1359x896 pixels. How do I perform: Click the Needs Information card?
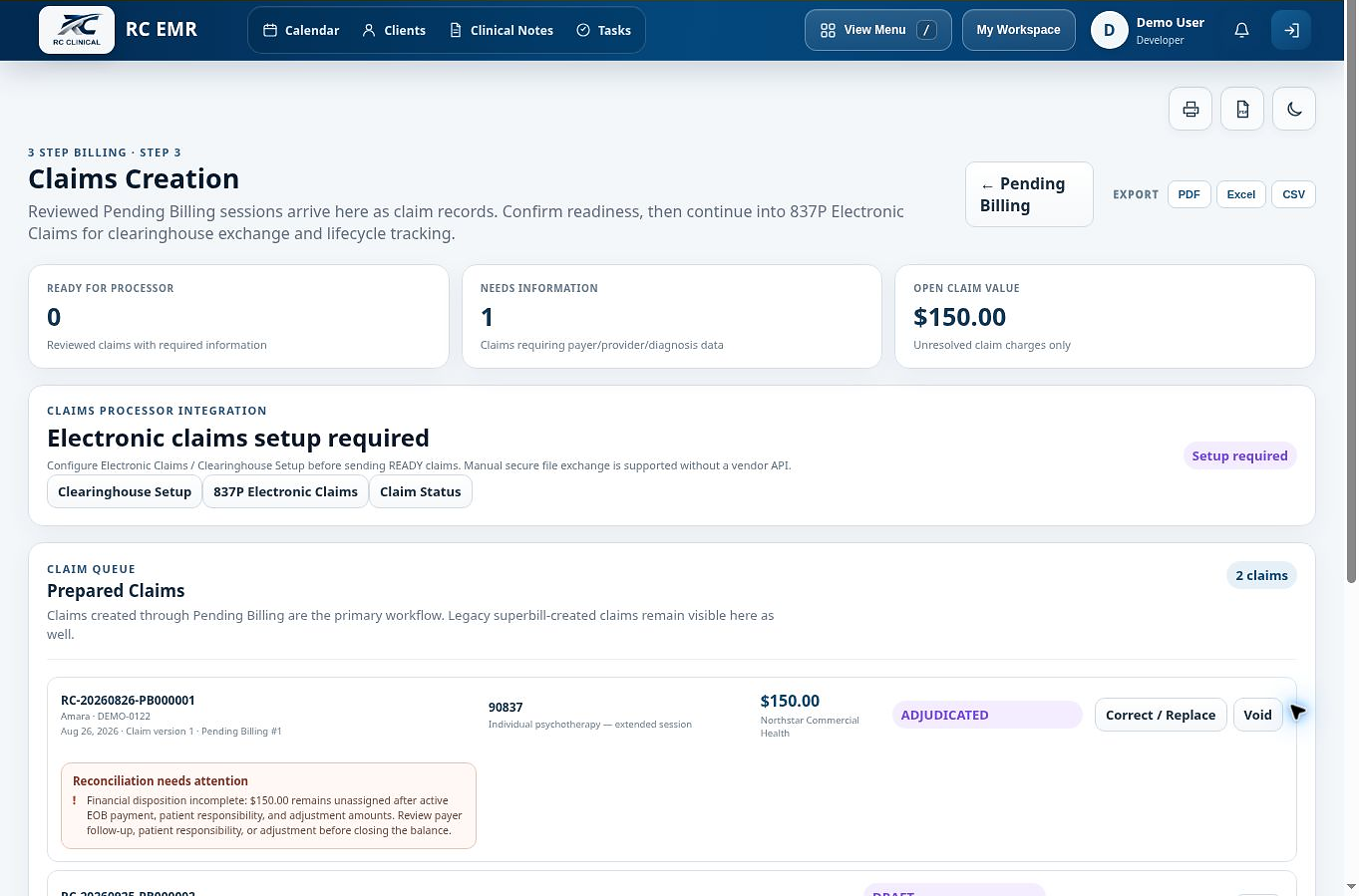tap(672, 316)
